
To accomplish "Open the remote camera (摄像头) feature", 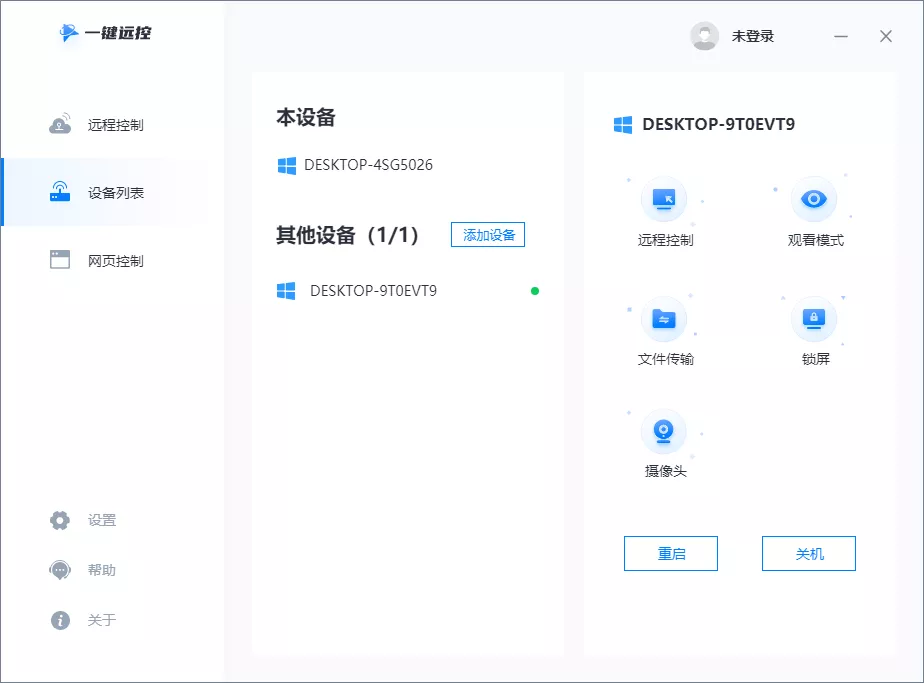I will coord(665,440).
